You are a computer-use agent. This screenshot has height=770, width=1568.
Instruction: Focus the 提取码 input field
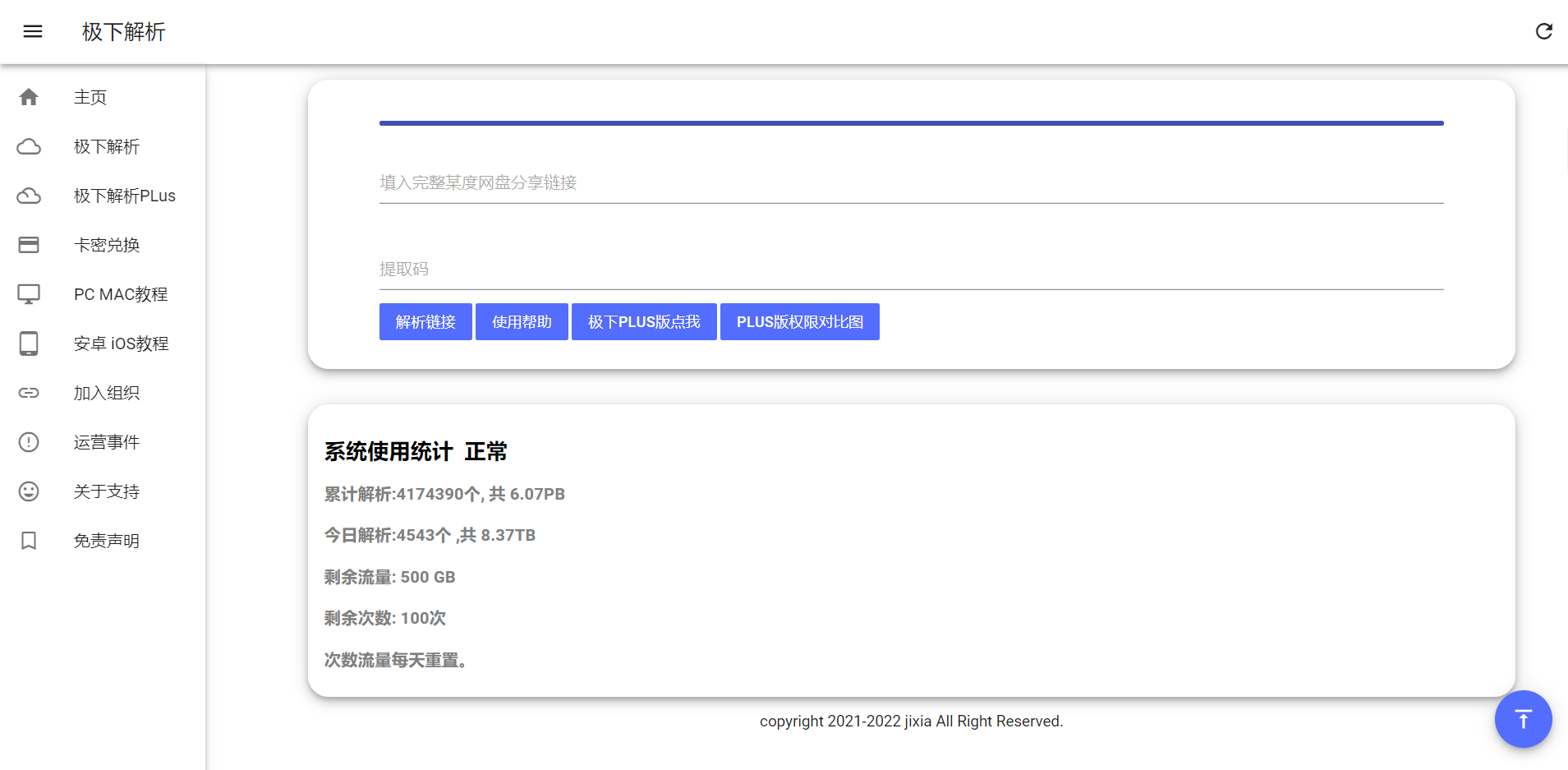tap(912, 270)
